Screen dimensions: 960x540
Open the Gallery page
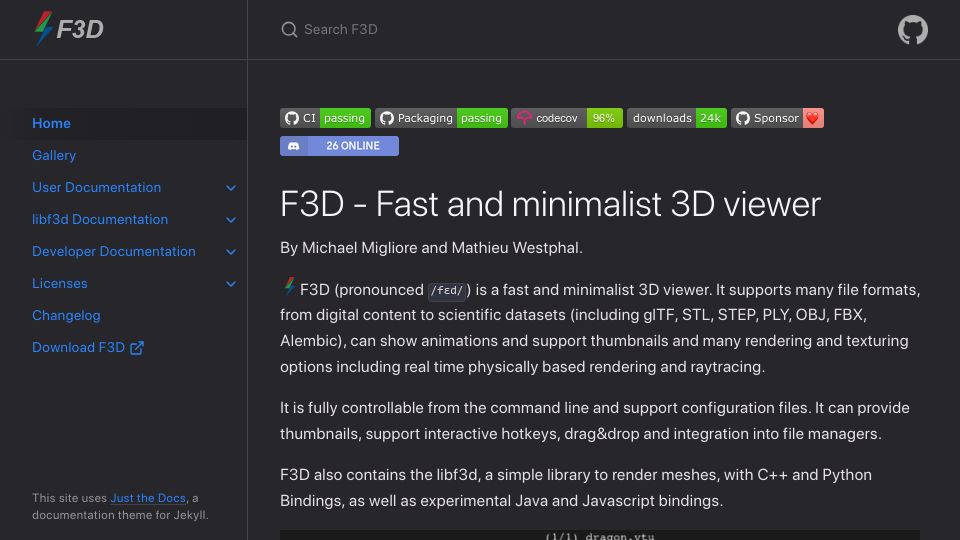point(54,156)
